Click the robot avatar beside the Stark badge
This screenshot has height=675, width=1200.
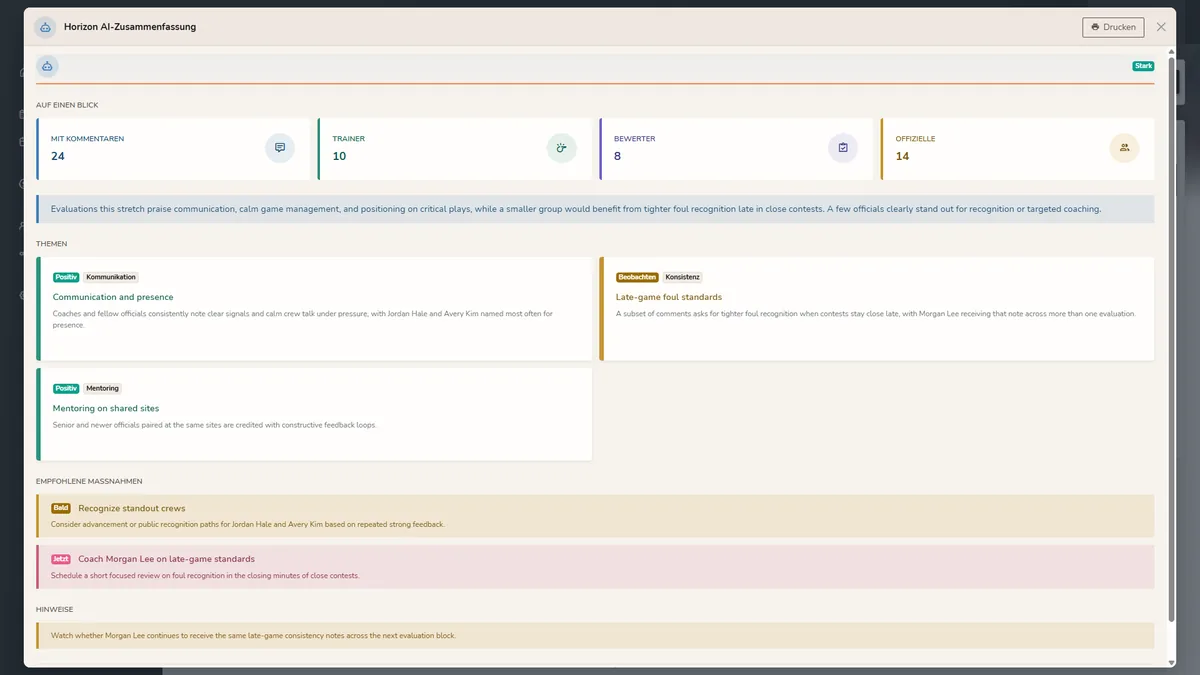pos(47,66)
